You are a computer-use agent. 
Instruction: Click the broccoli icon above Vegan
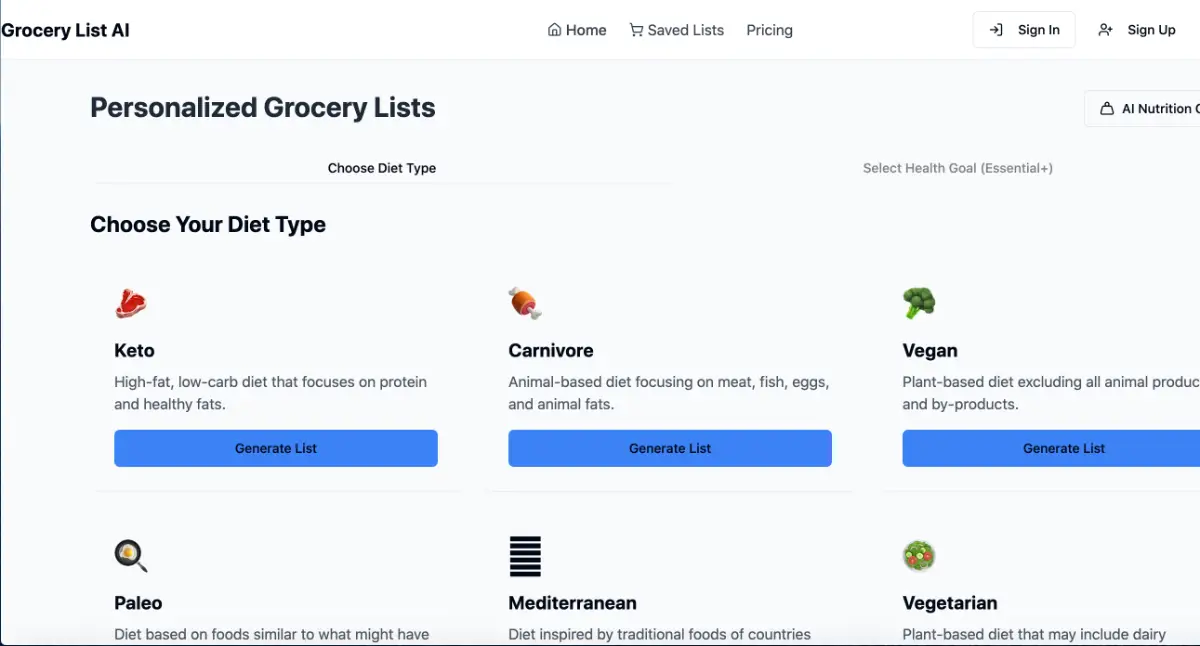coord(919,303)
